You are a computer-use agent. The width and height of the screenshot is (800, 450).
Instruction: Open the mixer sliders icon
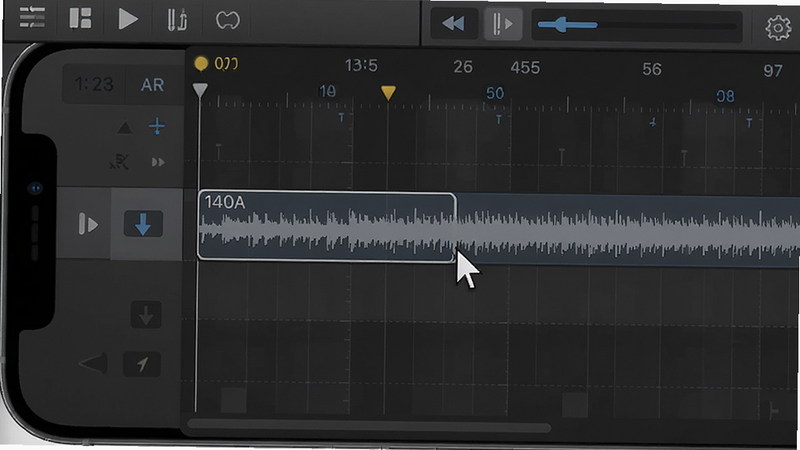point(32,19)
